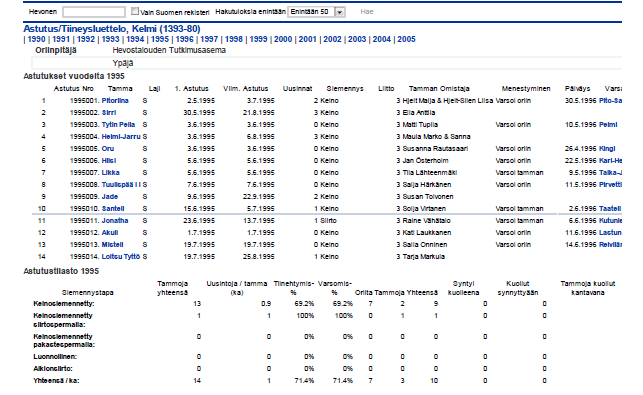Open the 2004 year link
The width and height of the screenshot is (643, 395).
click(381, 39)
